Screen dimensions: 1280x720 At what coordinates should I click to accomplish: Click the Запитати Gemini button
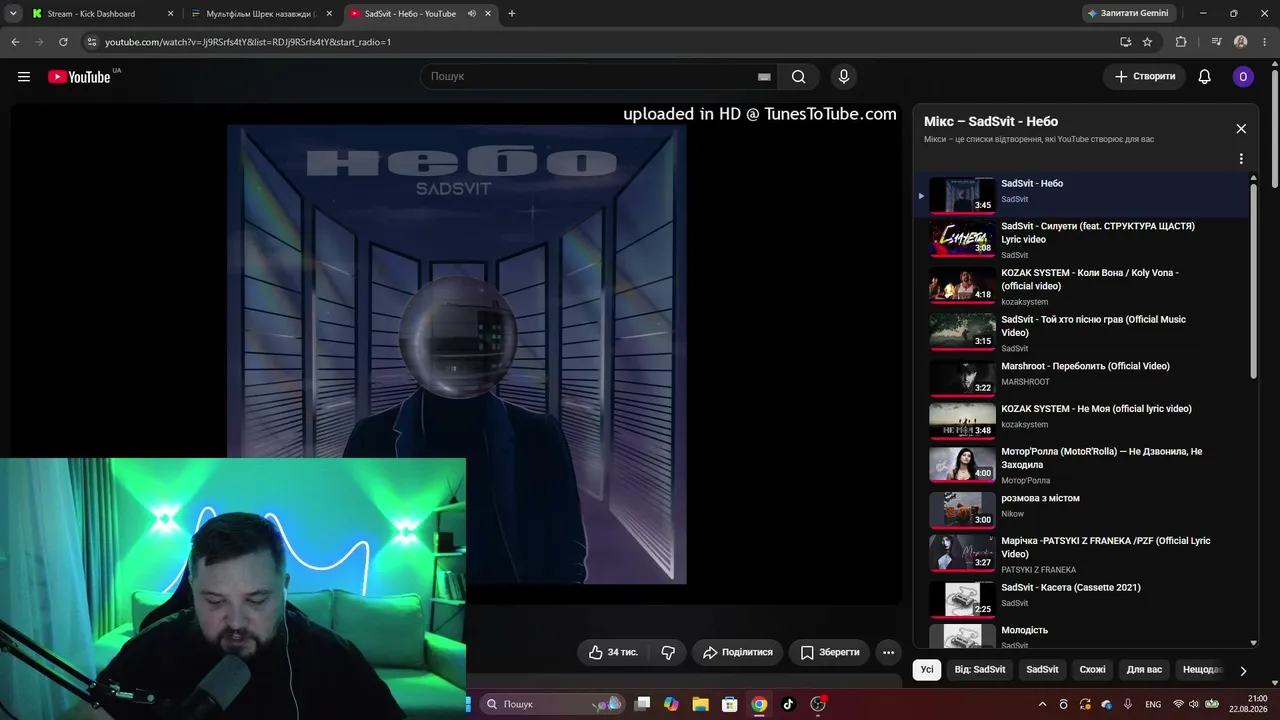1128,14
